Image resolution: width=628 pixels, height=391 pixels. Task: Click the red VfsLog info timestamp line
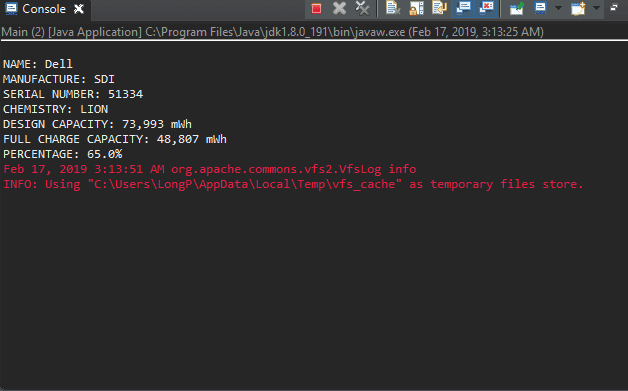210,169
